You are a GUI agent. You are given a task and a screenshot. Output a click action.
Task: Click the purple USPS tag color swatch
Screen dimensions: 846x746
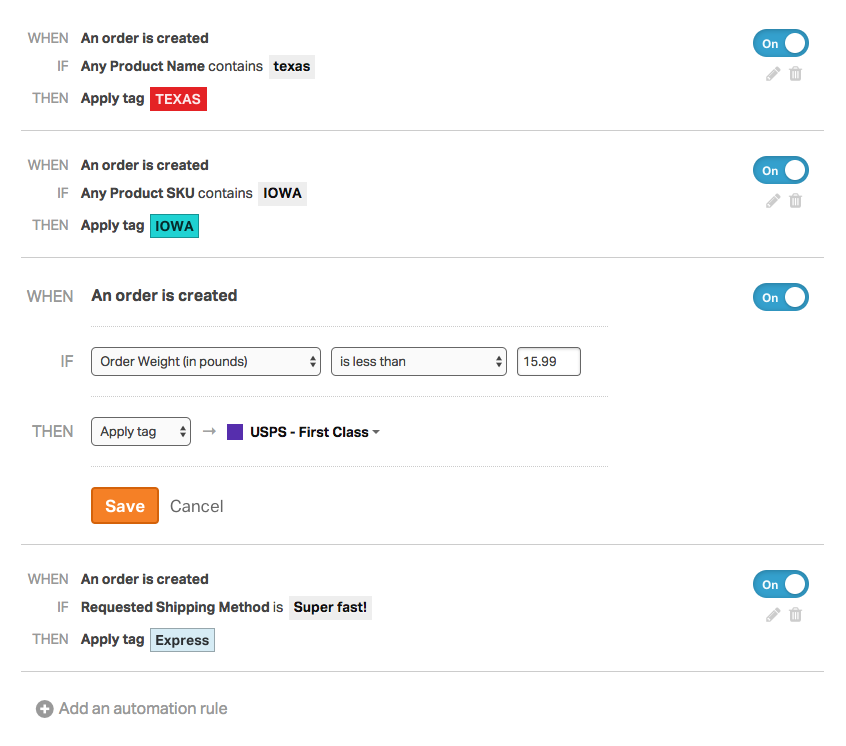point(234,431)
